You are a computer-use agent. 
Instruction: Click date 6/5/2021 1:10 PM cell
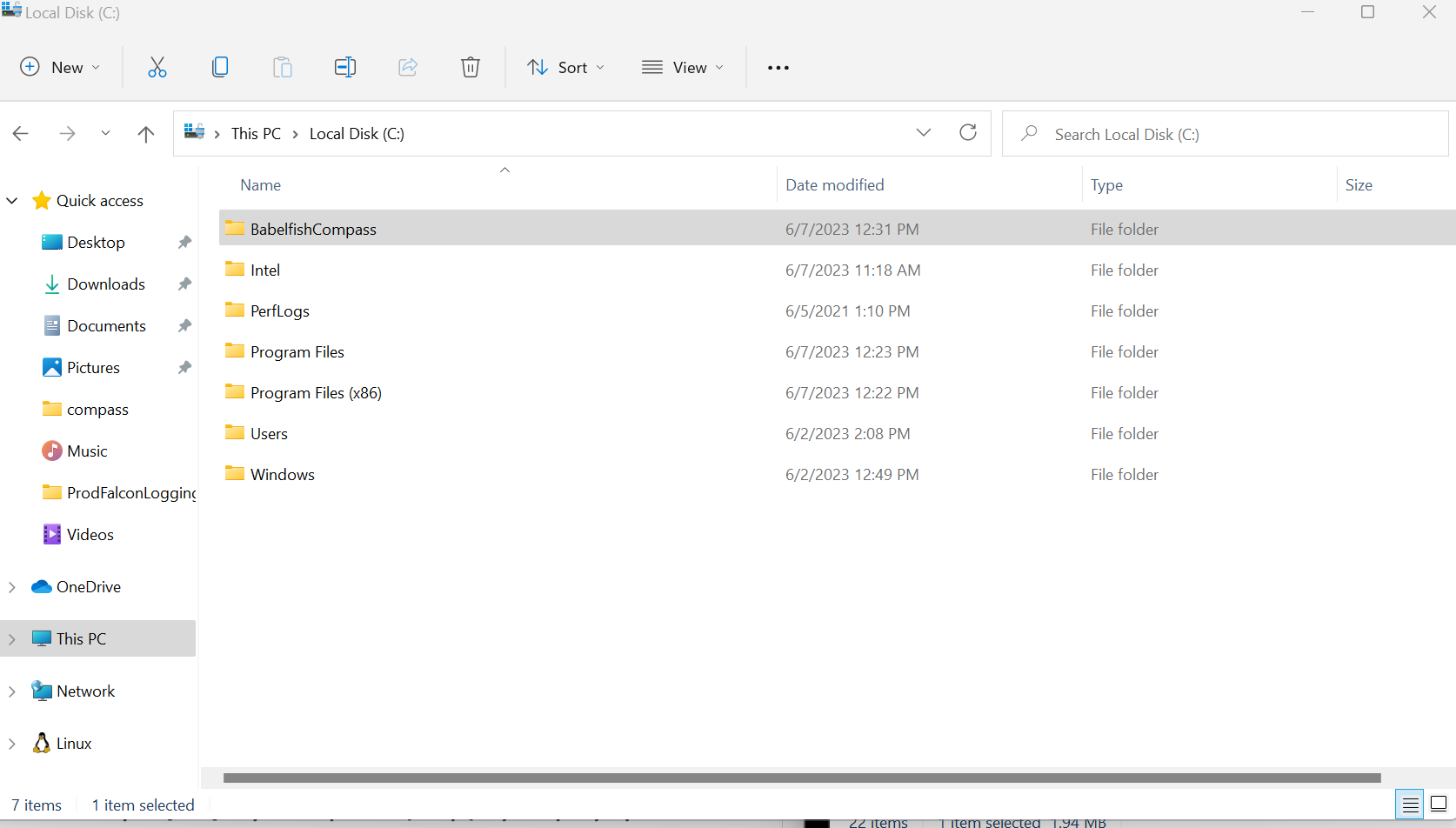click(848, 311)
